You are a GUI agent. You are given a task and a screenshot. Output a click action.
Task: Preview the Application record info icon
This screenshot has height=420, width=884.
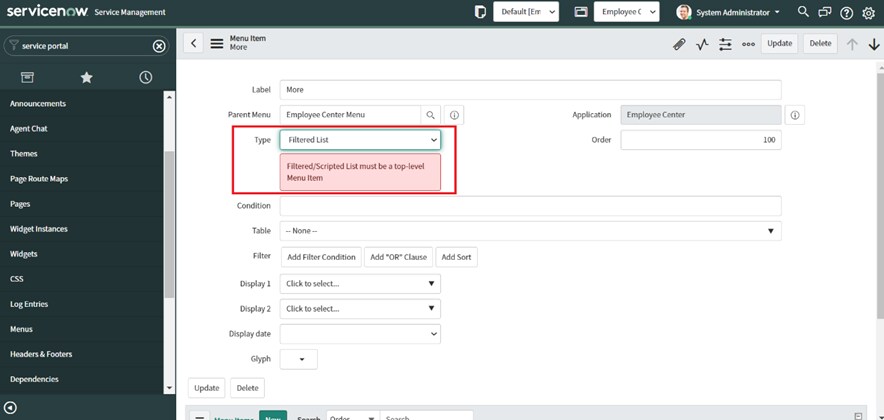coord(795,115)
